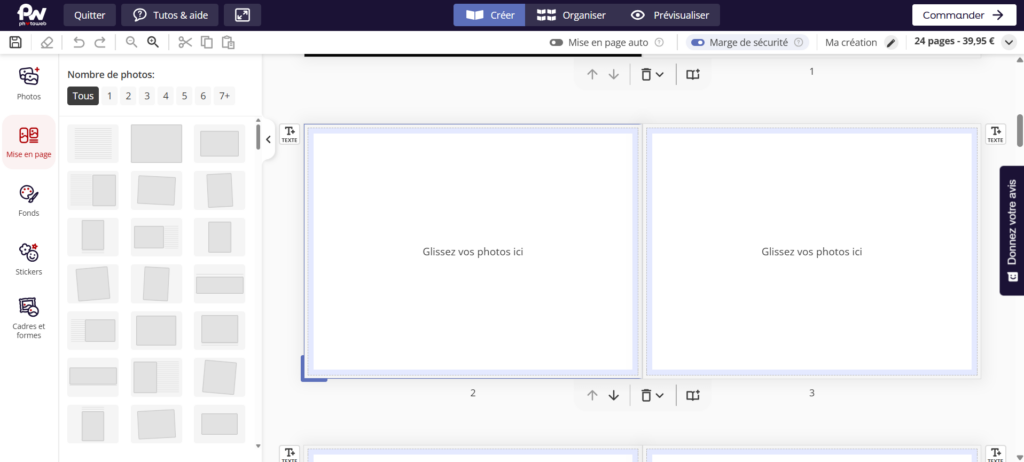Open delete options for pages 2-3 spread
The image size is (1024, 462).
(x=652, y=395)
